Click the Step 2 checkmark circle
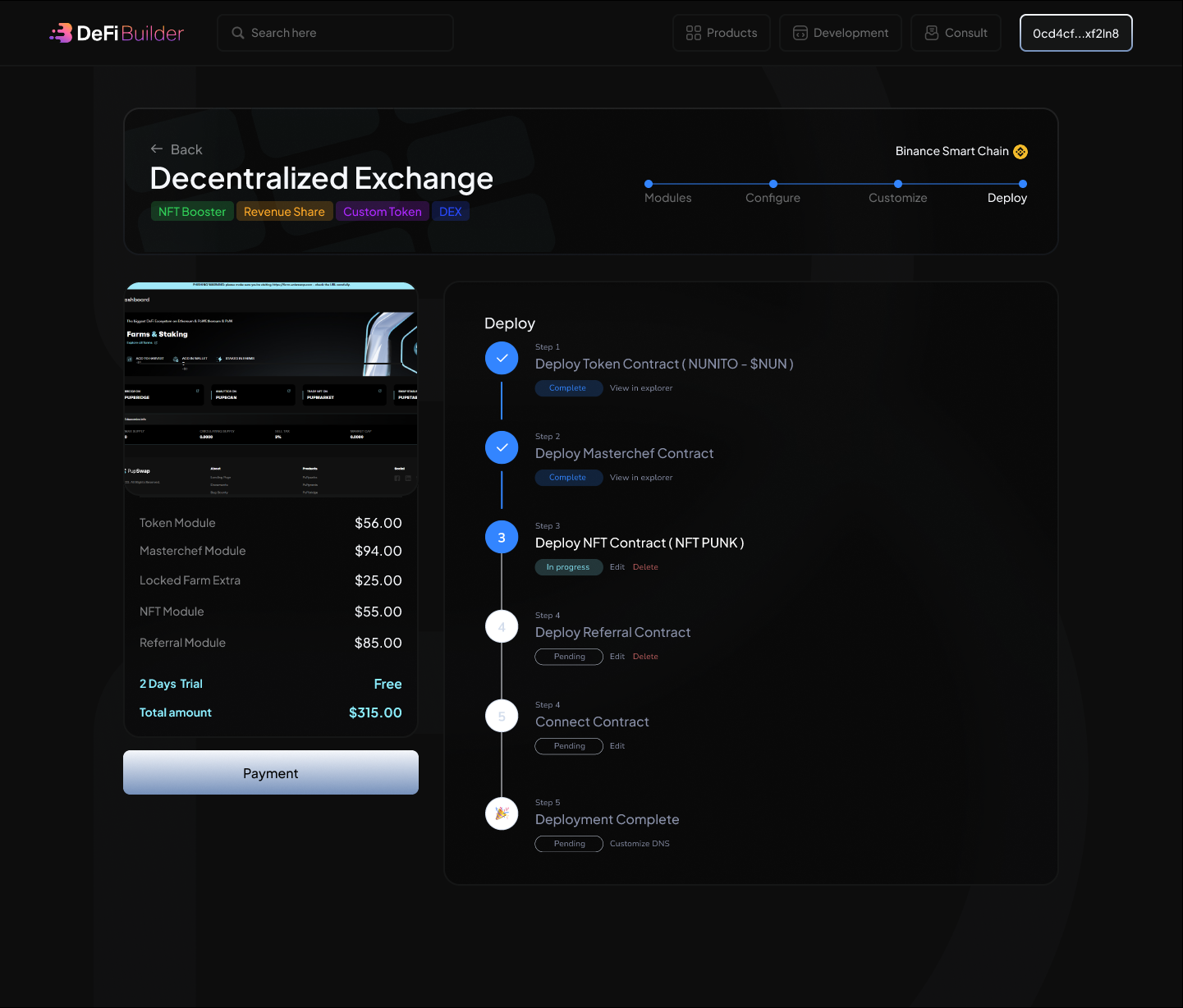 [x=502, y=447]
